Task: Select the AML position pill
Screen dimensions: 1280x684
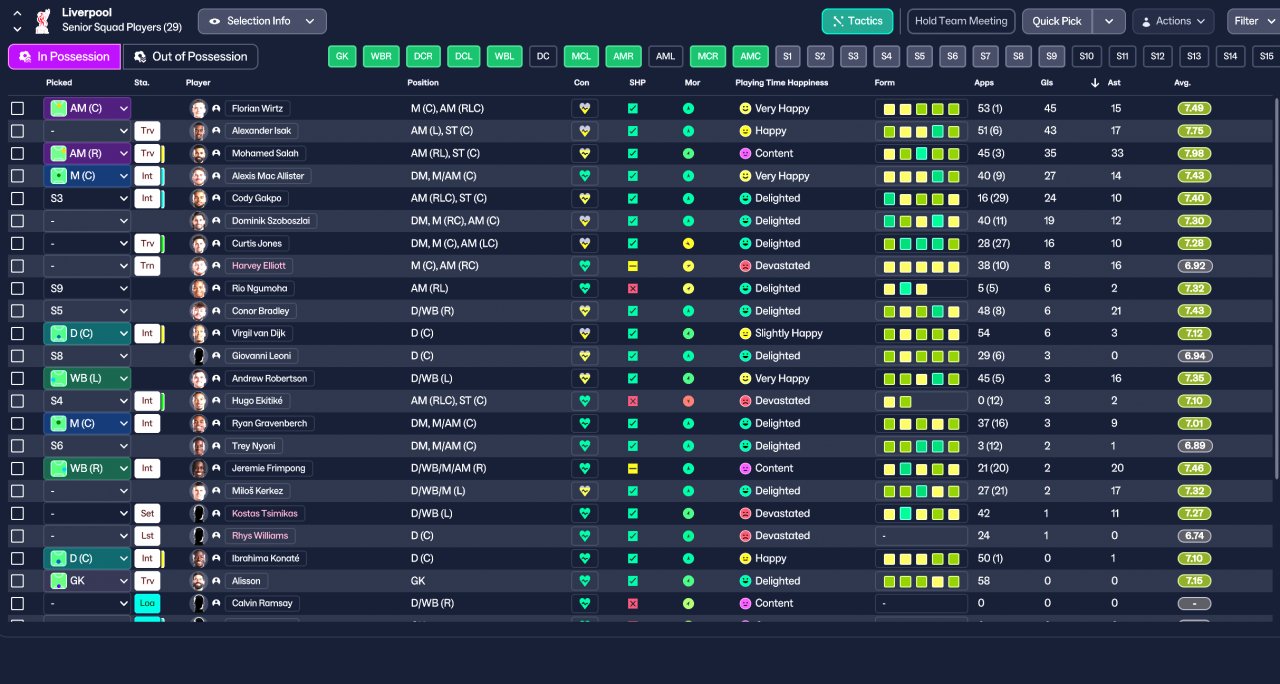Action: coord(666,57)
